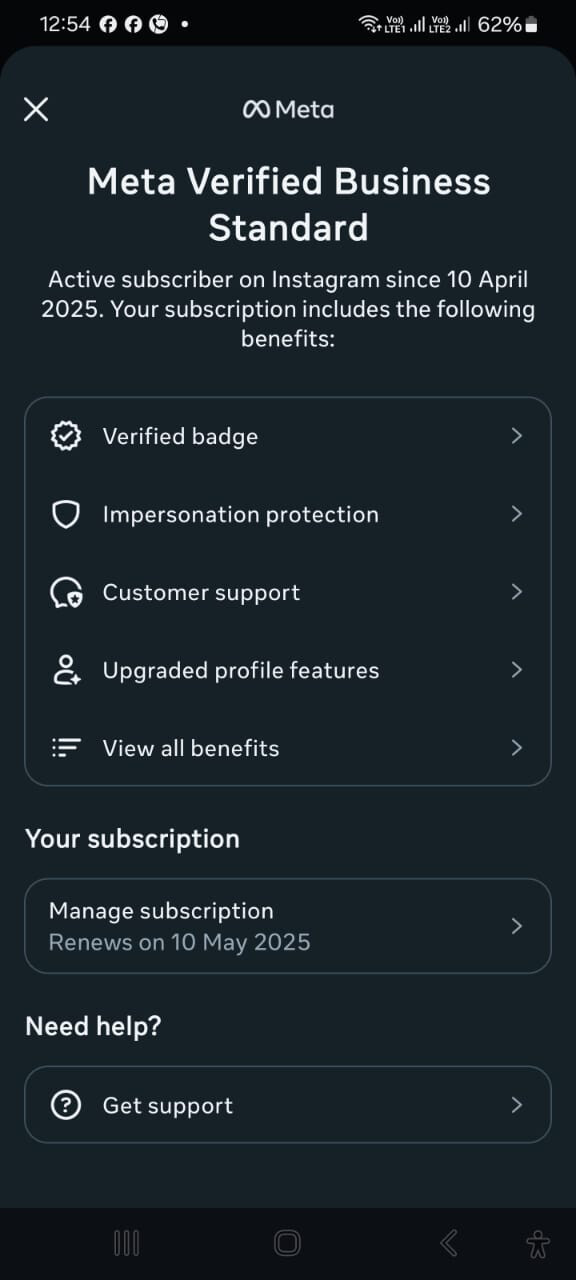Open the Upgraded profile features entry

288,670
